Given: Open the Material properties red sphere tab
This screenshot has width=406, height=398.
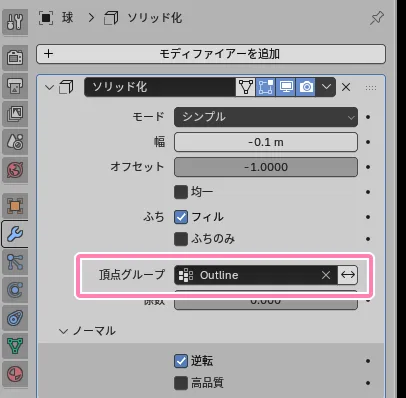Looking at the screenshot, I should click(x=15, y=374).
